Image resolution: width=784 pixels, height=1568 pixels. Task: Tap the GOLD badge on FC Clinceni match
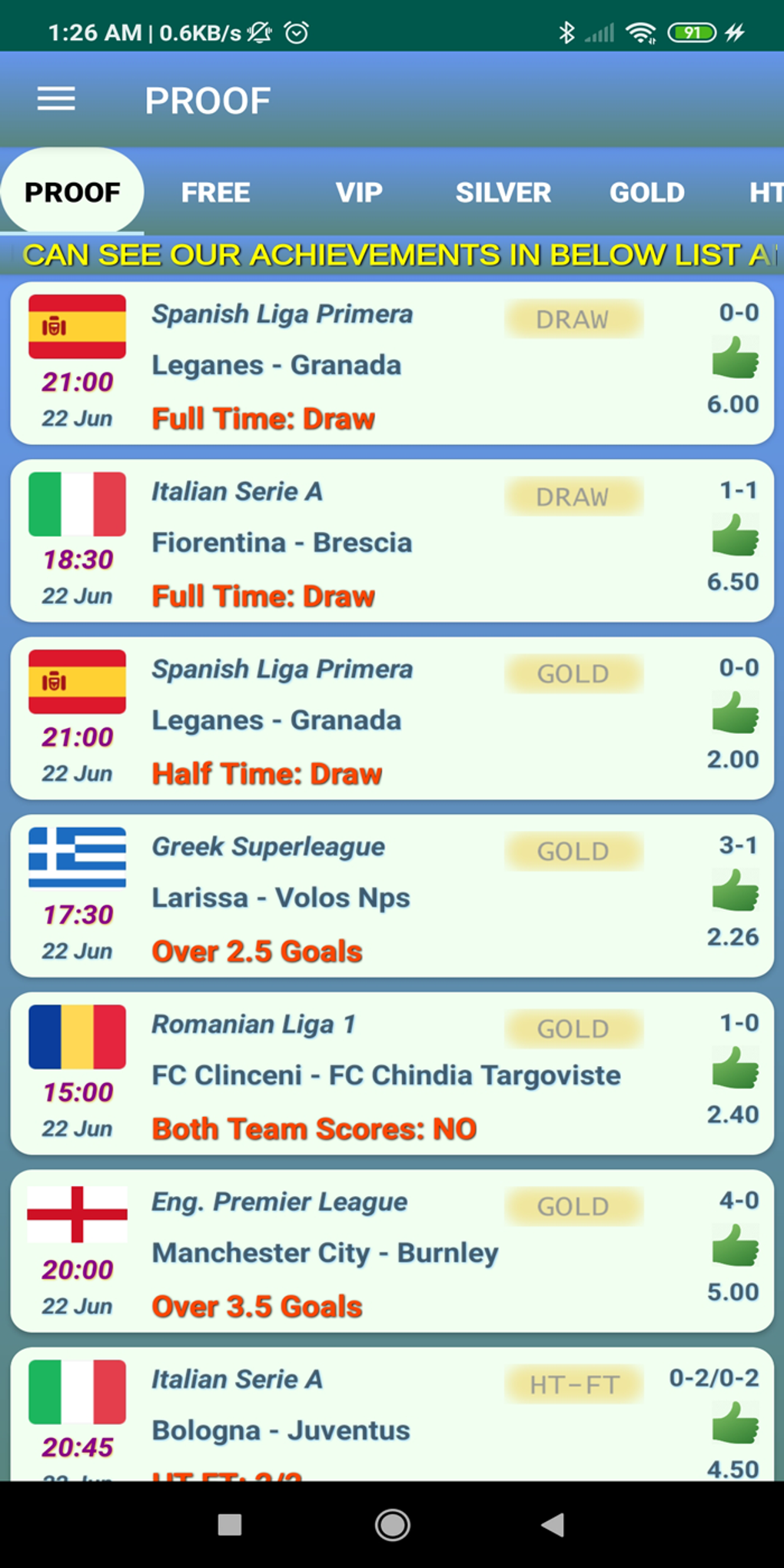573,1028
